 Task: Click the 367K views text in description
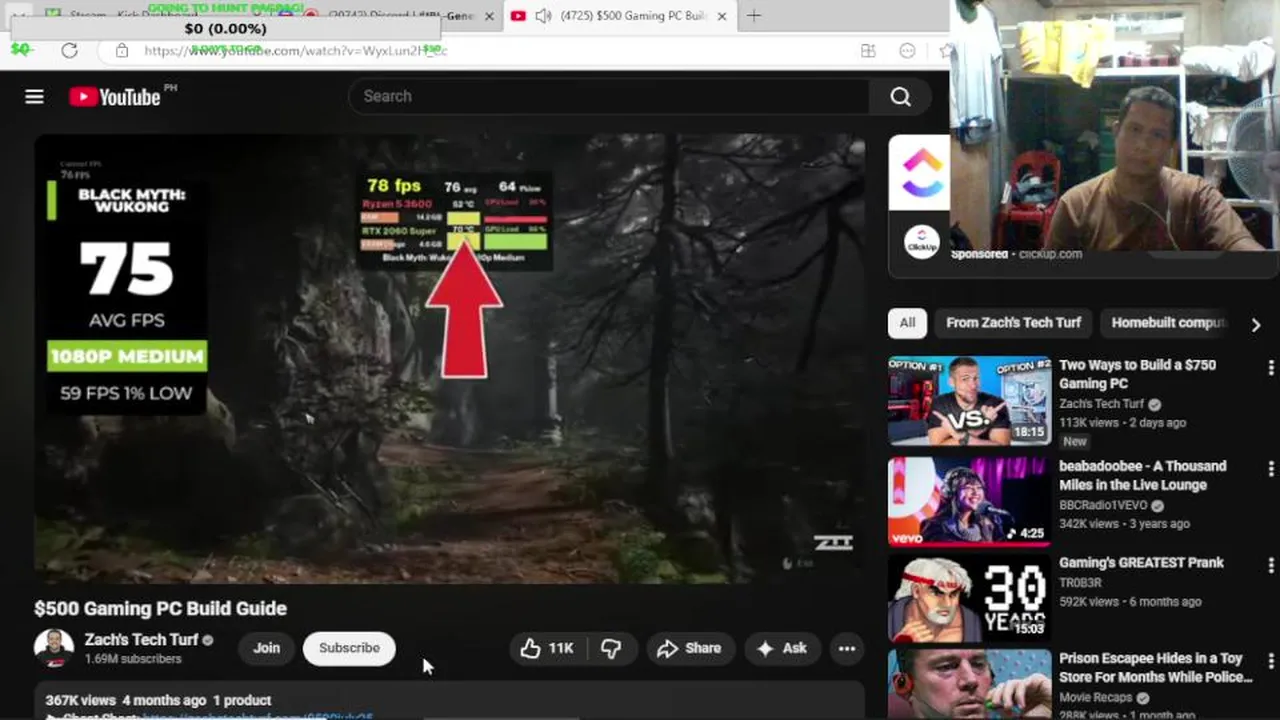click(x=80, y=700)
